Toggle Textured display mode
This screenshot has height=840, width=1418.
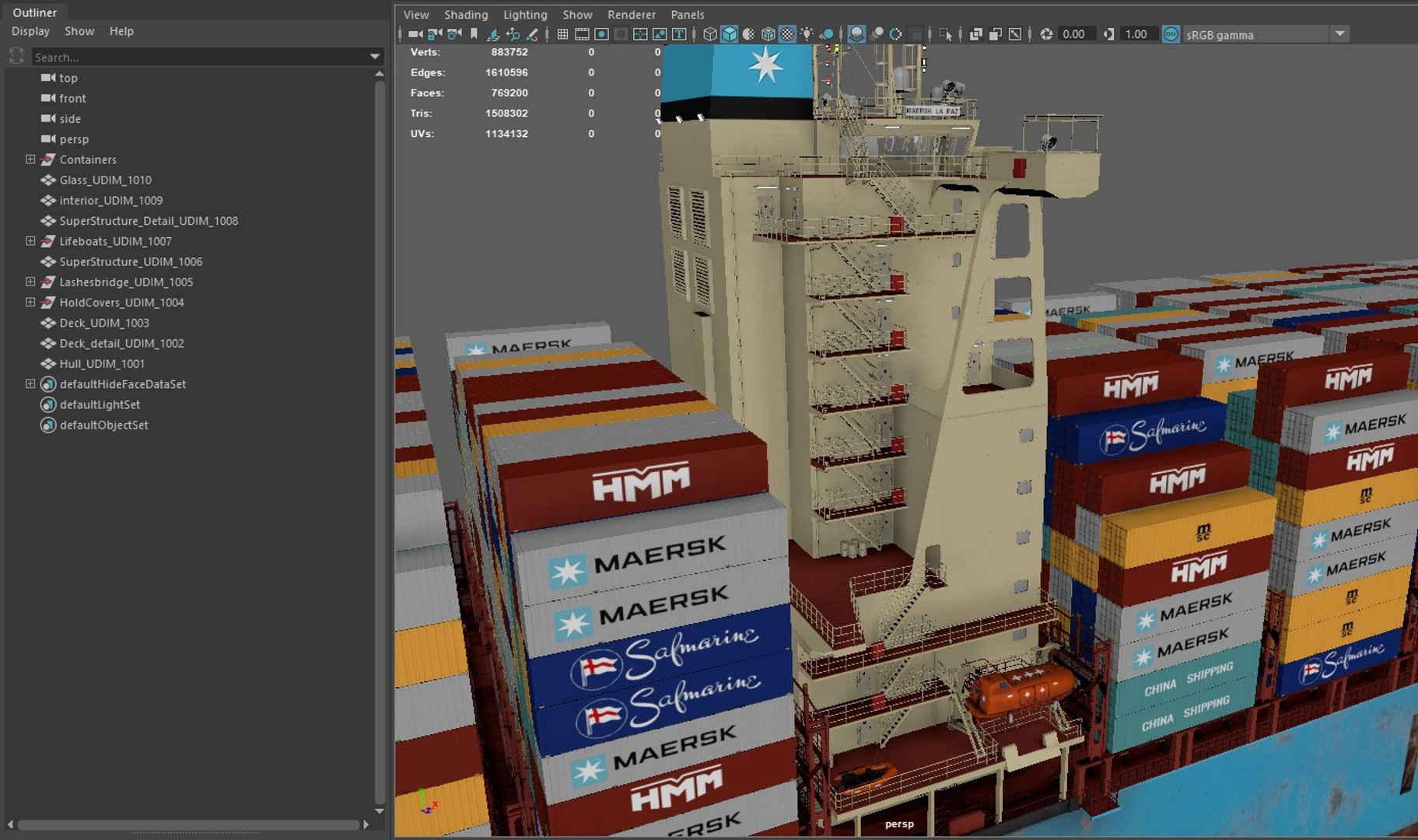pos(787,34)
